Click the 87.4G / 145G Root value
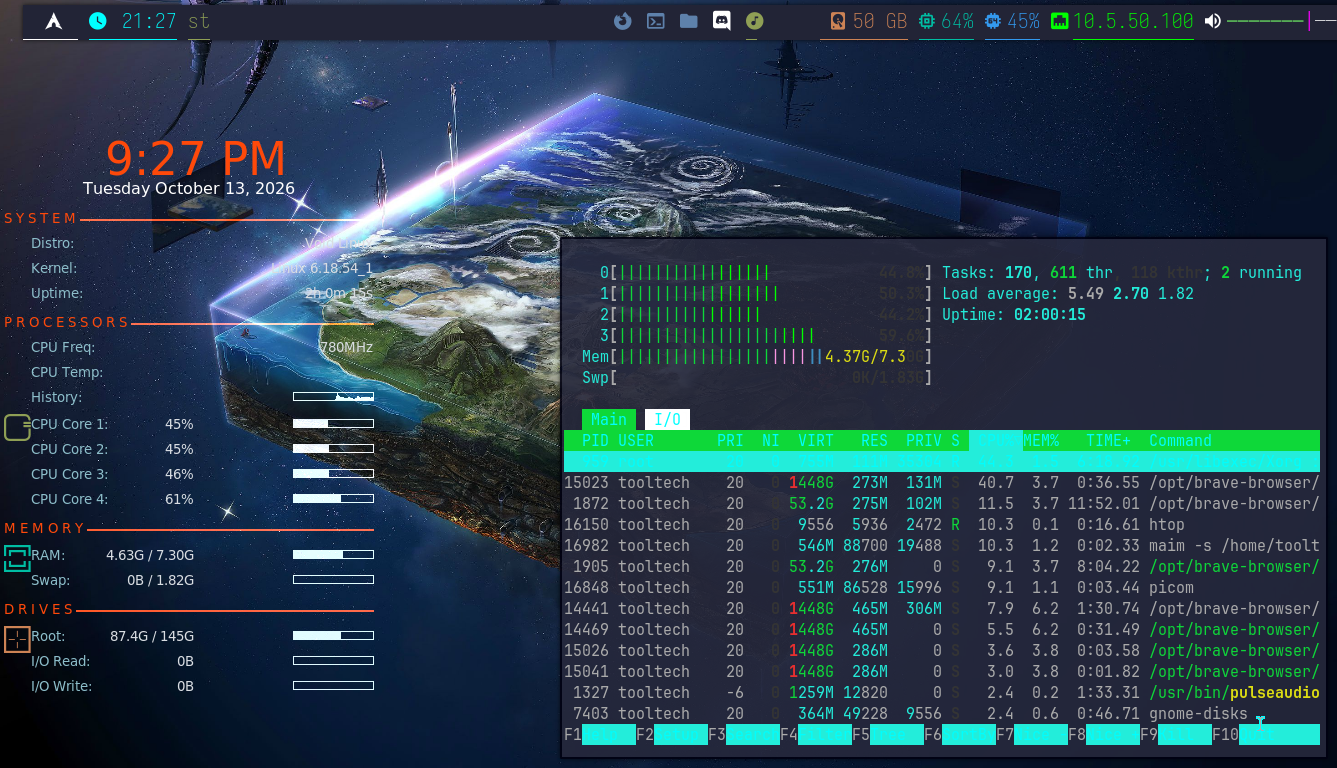This screenshot has width=1337, height=768. [152, 636]
